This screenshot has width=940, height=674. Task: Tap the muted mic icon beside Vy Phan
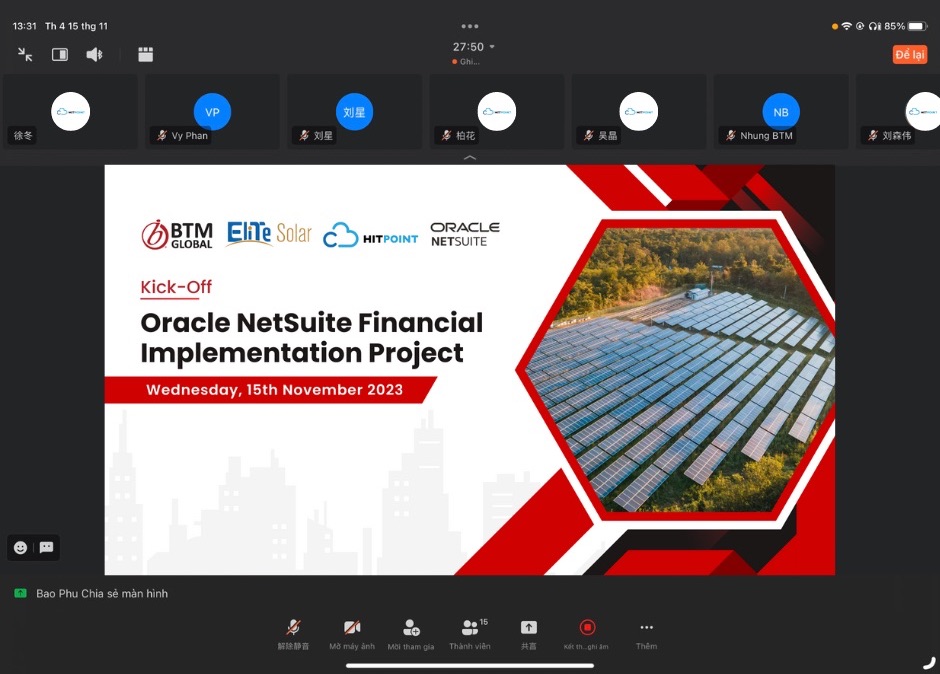click(162, 136)
